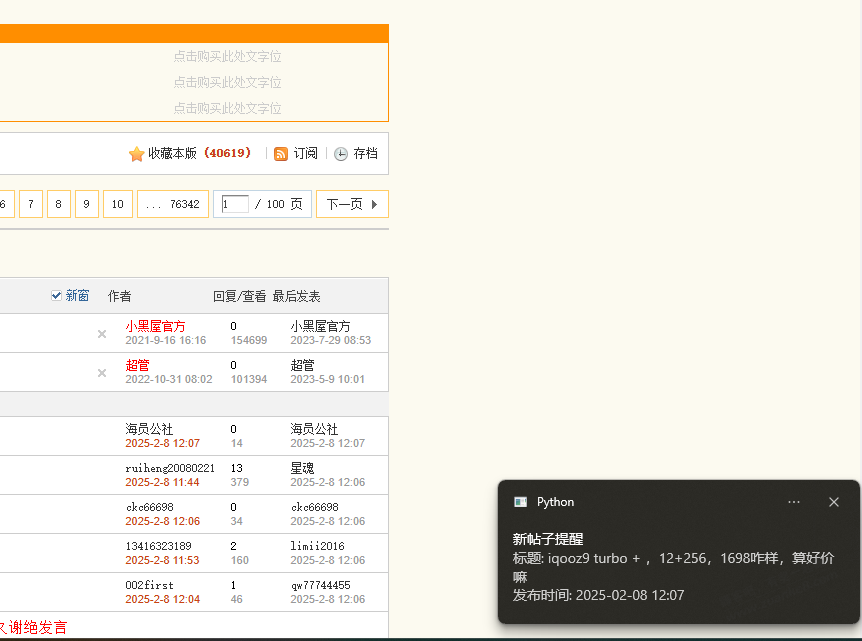This screenshot has height=641, width=862.
Task: Click the page number input field
Action: [235, 205]
